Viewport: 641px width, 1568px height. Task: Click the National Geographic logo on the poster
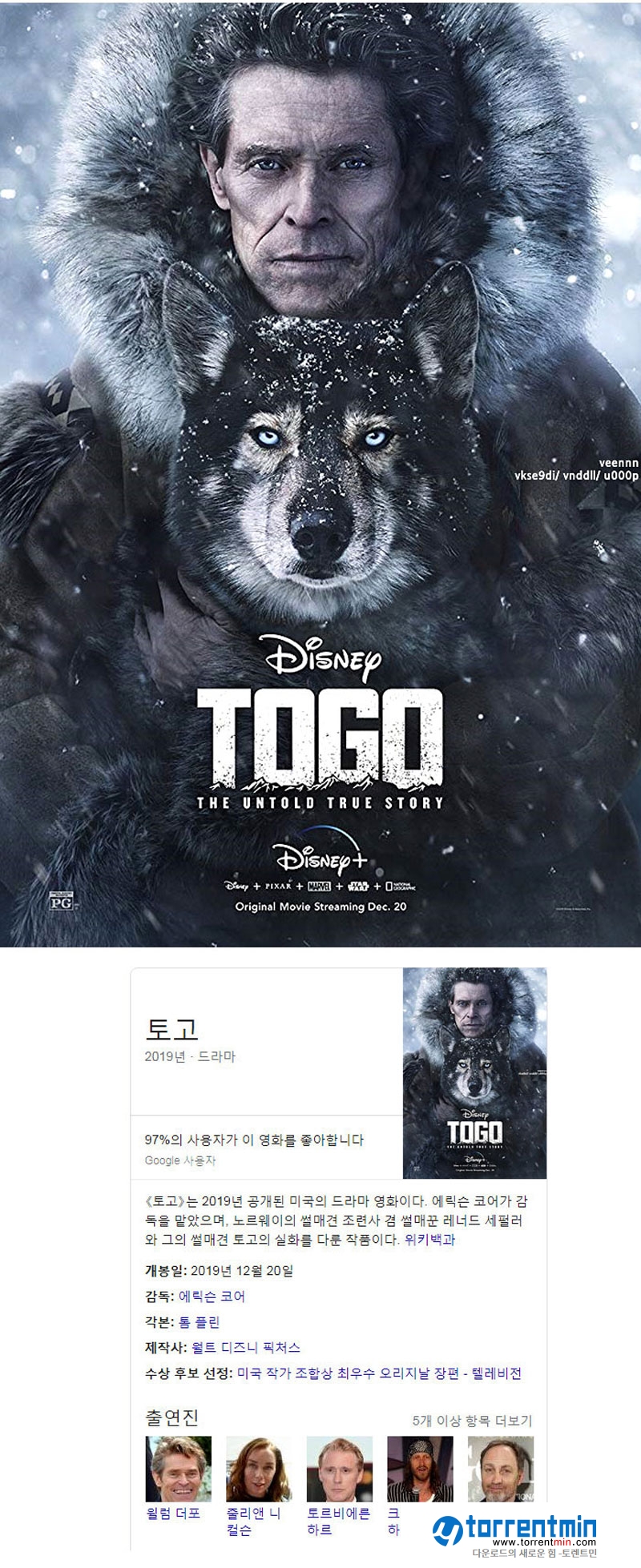click(x=401, y=886)
